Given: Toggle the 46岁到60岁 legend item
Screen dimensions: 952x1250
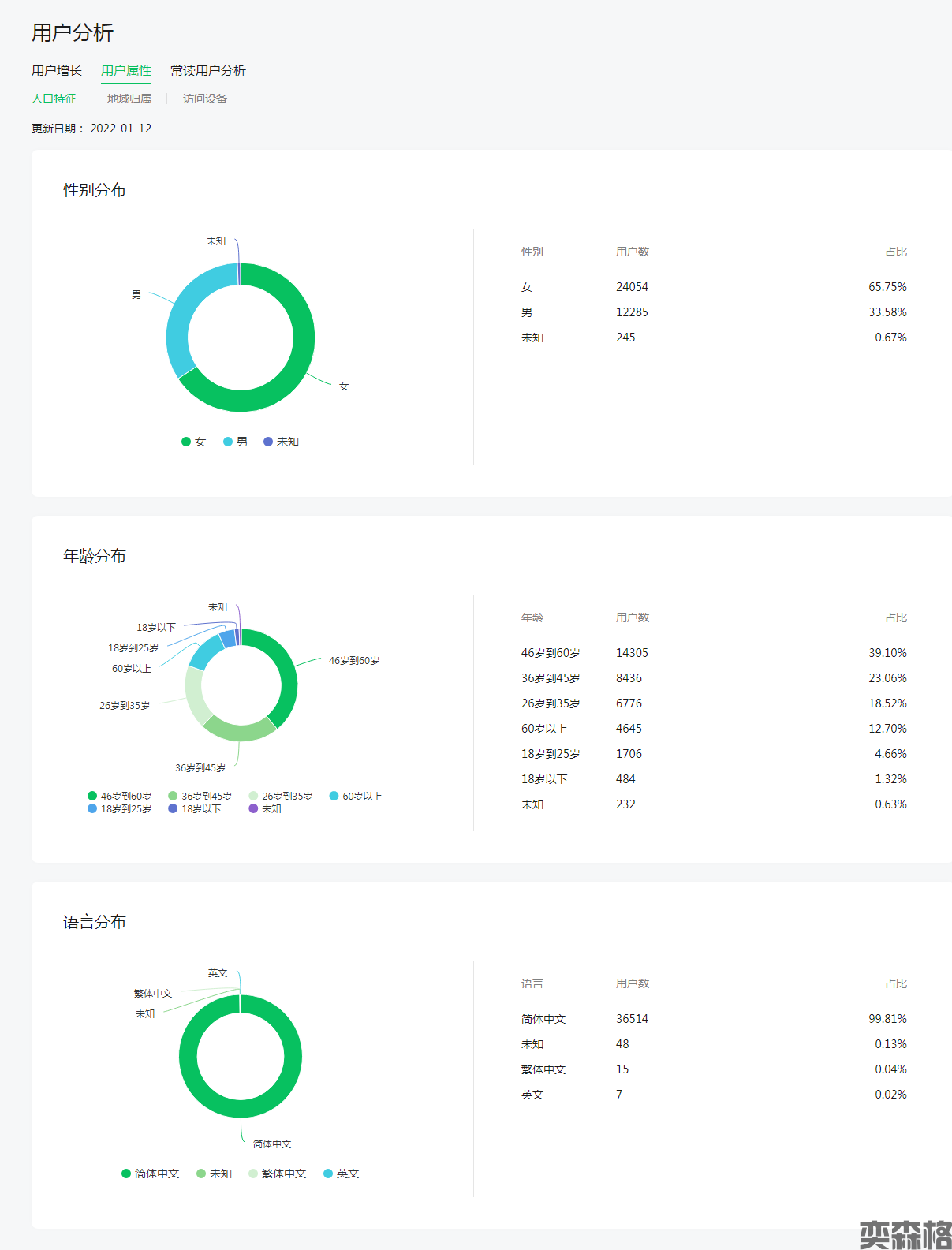Looking at the screenshot, I should tap(120, 797).
